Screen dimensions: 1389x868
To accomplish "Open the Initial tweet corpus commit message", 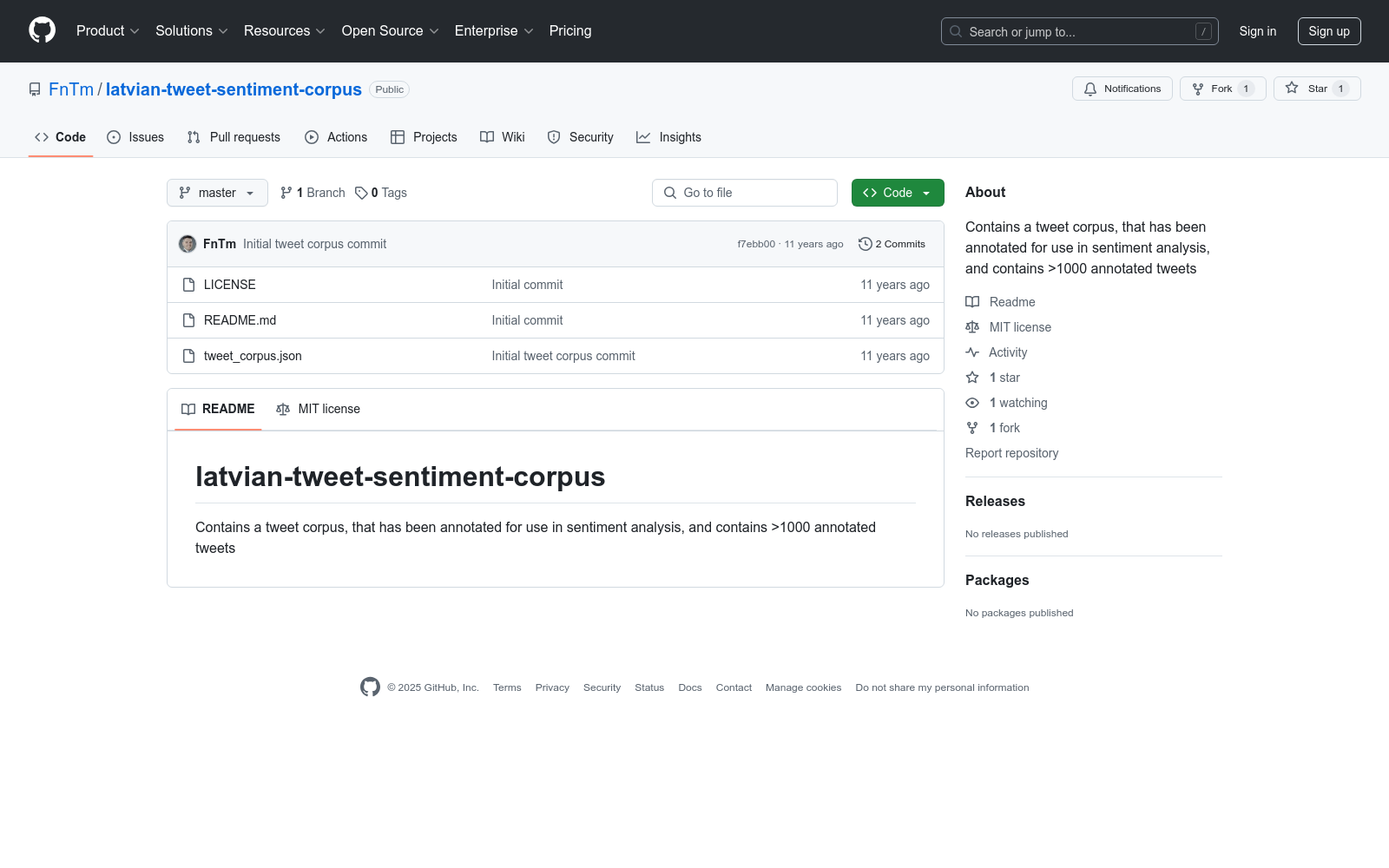I will (x=314, y=244).
